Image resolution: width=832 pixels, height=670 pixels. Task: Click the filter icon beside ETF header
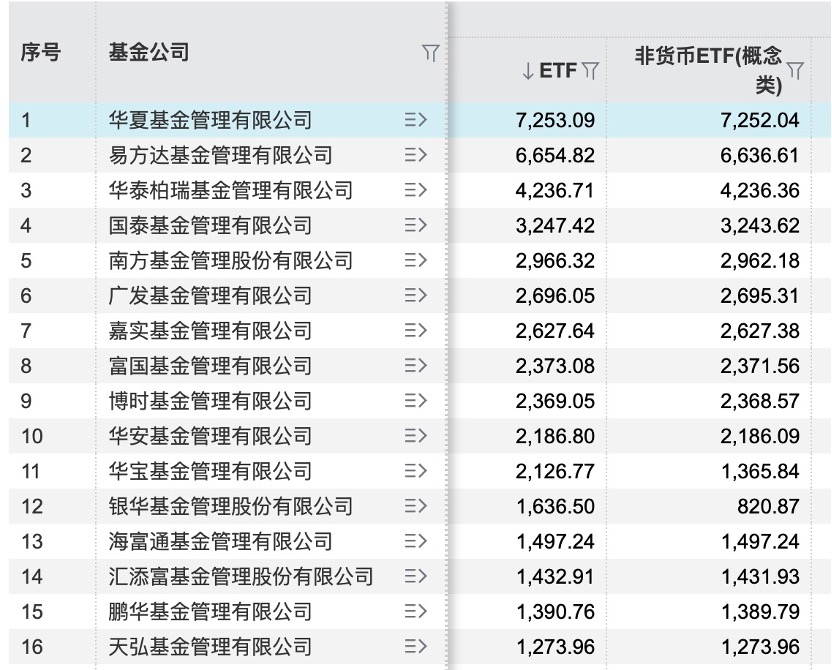point(590,70)
